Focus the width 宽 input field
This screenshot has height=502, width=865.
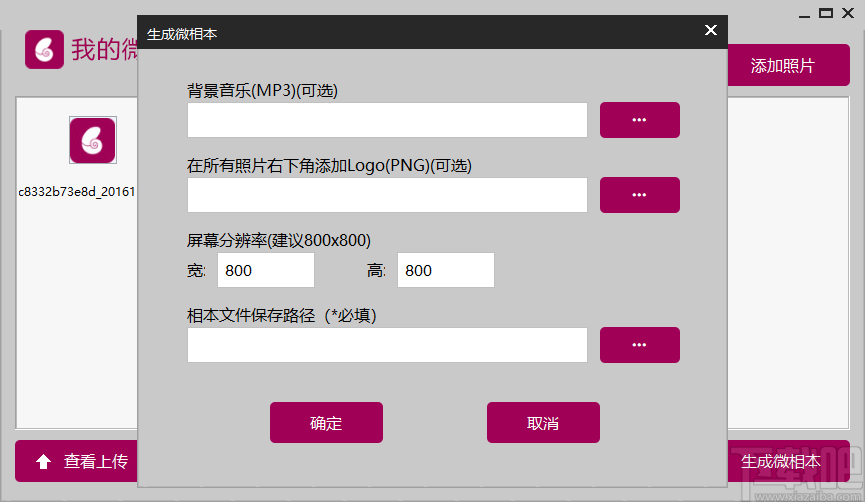click(266, 270)
